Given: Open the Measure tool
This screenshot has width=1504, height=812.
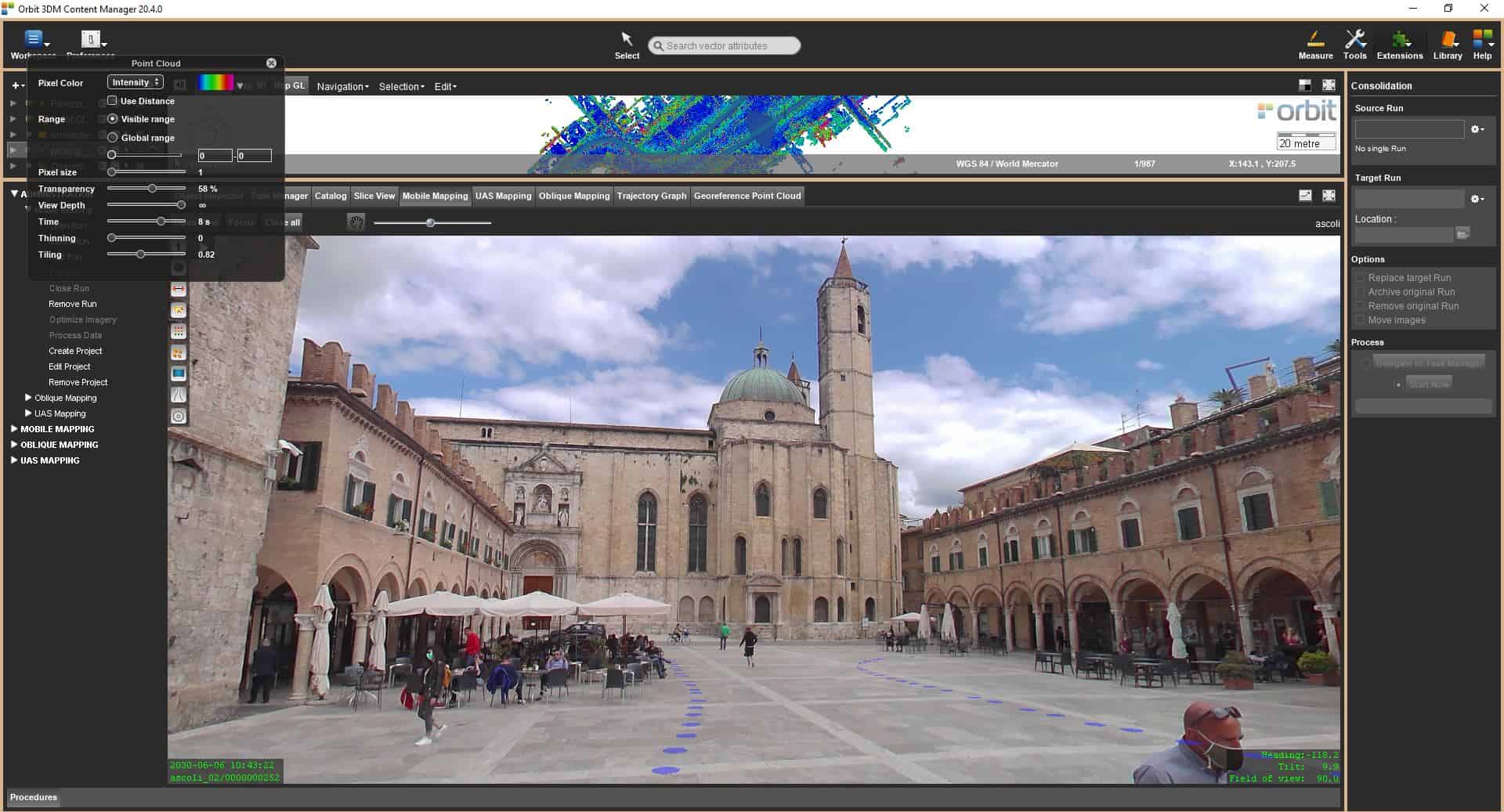Looking at the screenshot, I should [x=1315, y=40].
